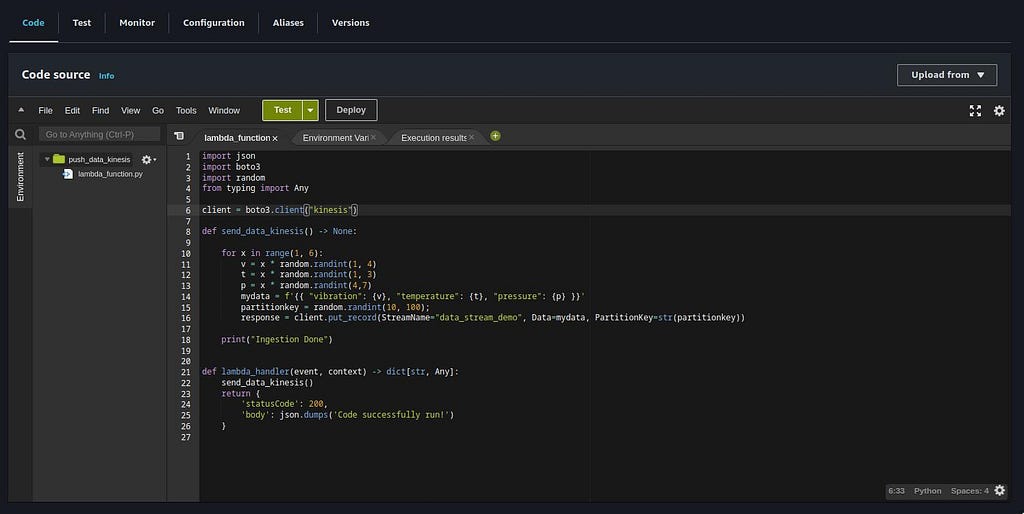
Task: Open the Test button dropdown arrow
Action: tap(311, 110)
